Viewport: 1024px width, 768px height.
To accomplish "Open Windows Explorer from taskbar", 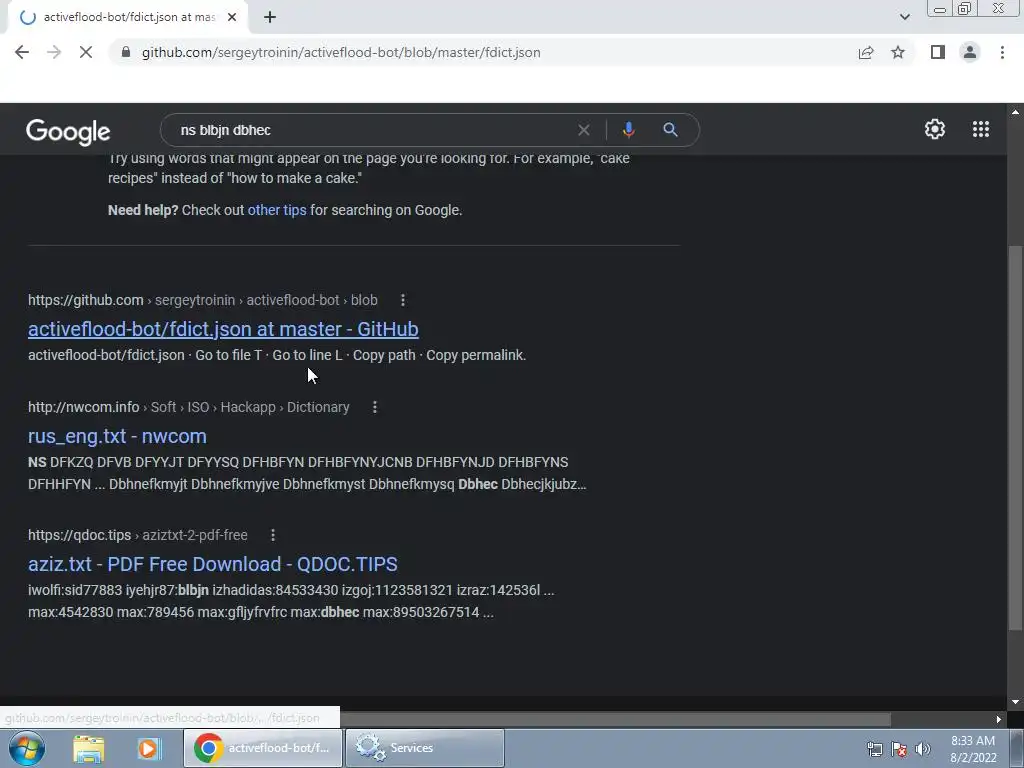I will click(89, 748).
